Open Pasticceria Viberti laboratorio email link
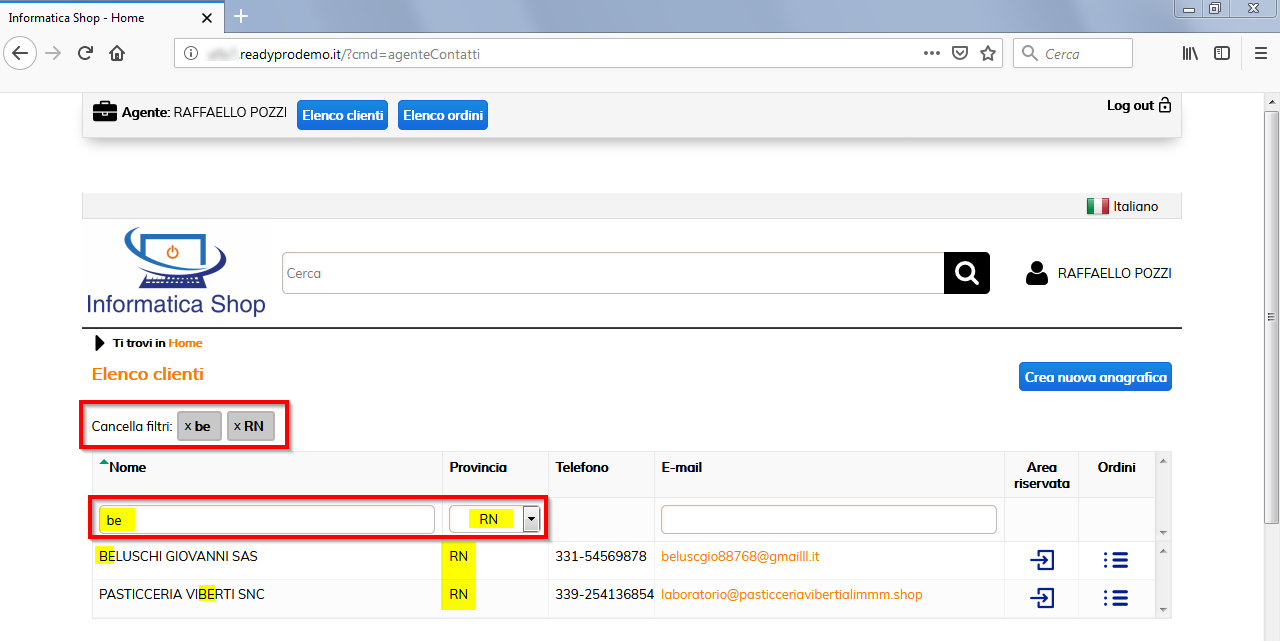 point(792,594)
